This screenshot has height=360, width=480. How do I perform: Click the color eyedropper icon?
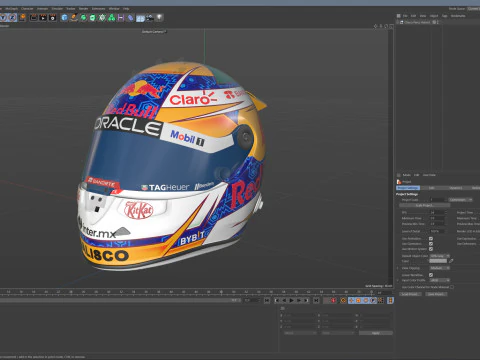coord(451,261)
